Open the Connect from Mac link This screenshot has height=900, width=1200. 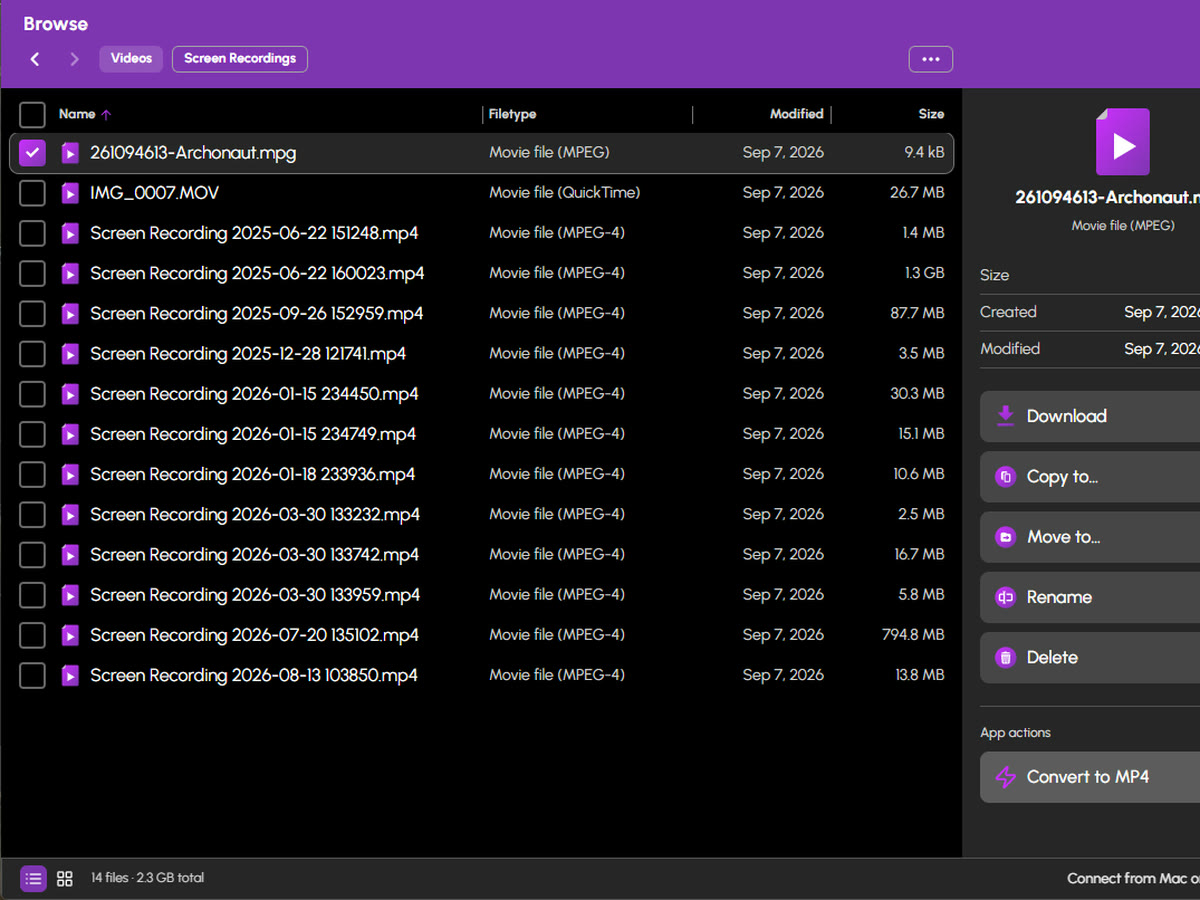[x=1133, y=878]
